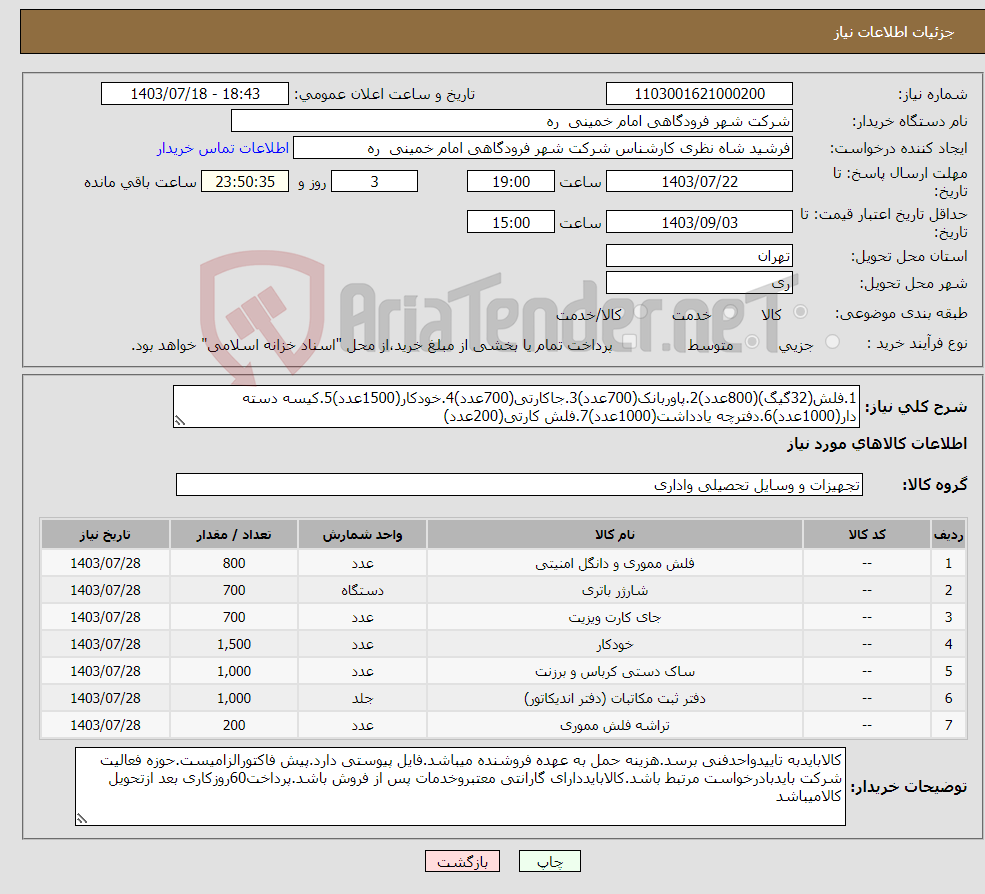Viewport: 985px width, 894px height.
Task: Click the item name فلش مموری و دانگل امنیتی
Action: [x=614, y=564]
